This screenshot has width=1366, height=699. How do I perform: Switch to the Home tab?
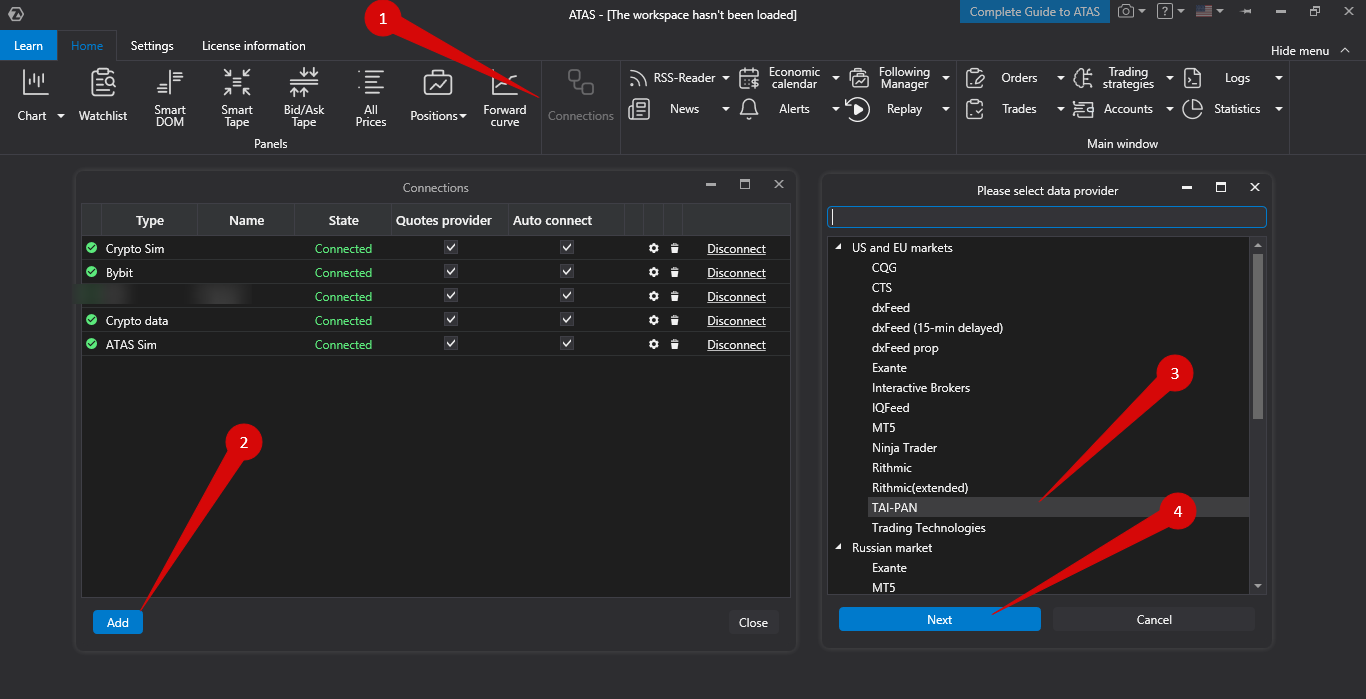(x=87, y=46)
